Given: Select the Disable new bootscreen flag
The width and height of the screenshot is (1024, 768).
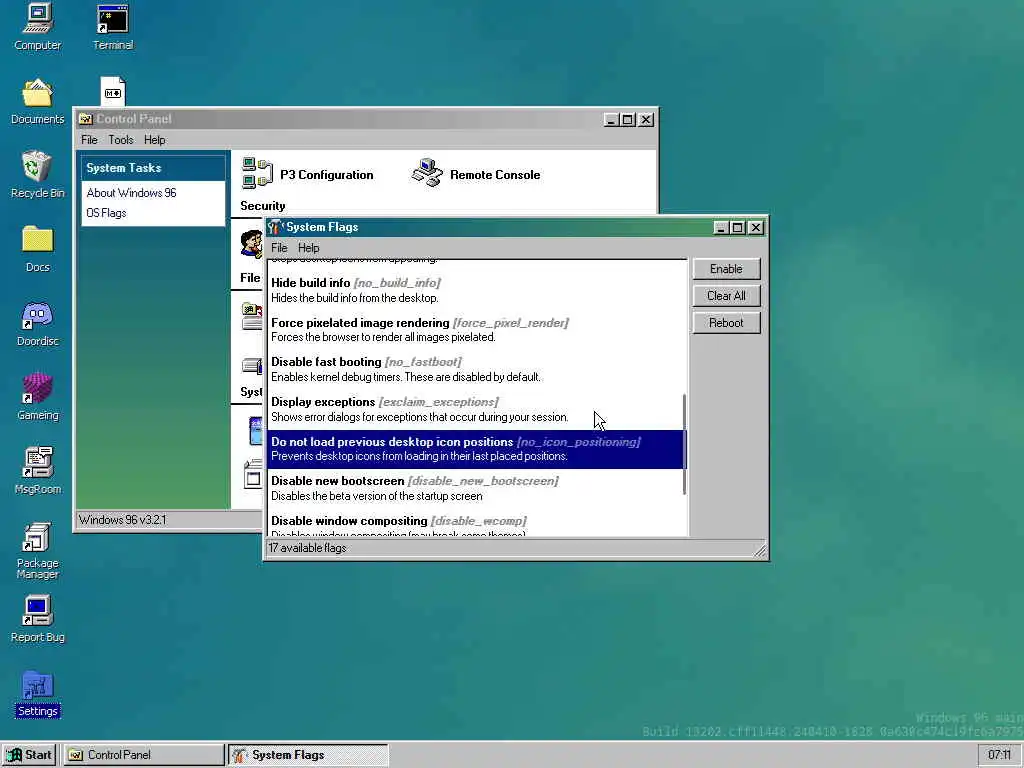Looking at the screenshot, I should pyautogui.click(x=475, y=488).
